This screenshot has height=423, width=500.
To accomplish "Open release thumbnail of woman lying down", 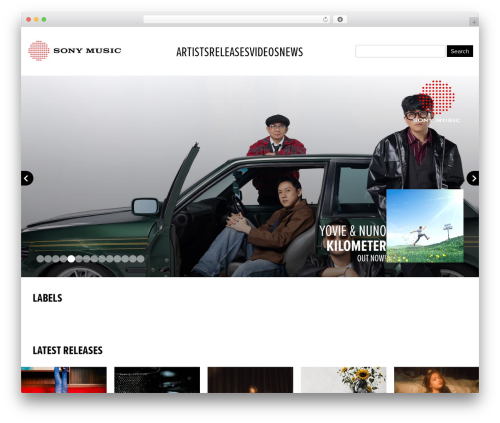I will pos(437,380).
